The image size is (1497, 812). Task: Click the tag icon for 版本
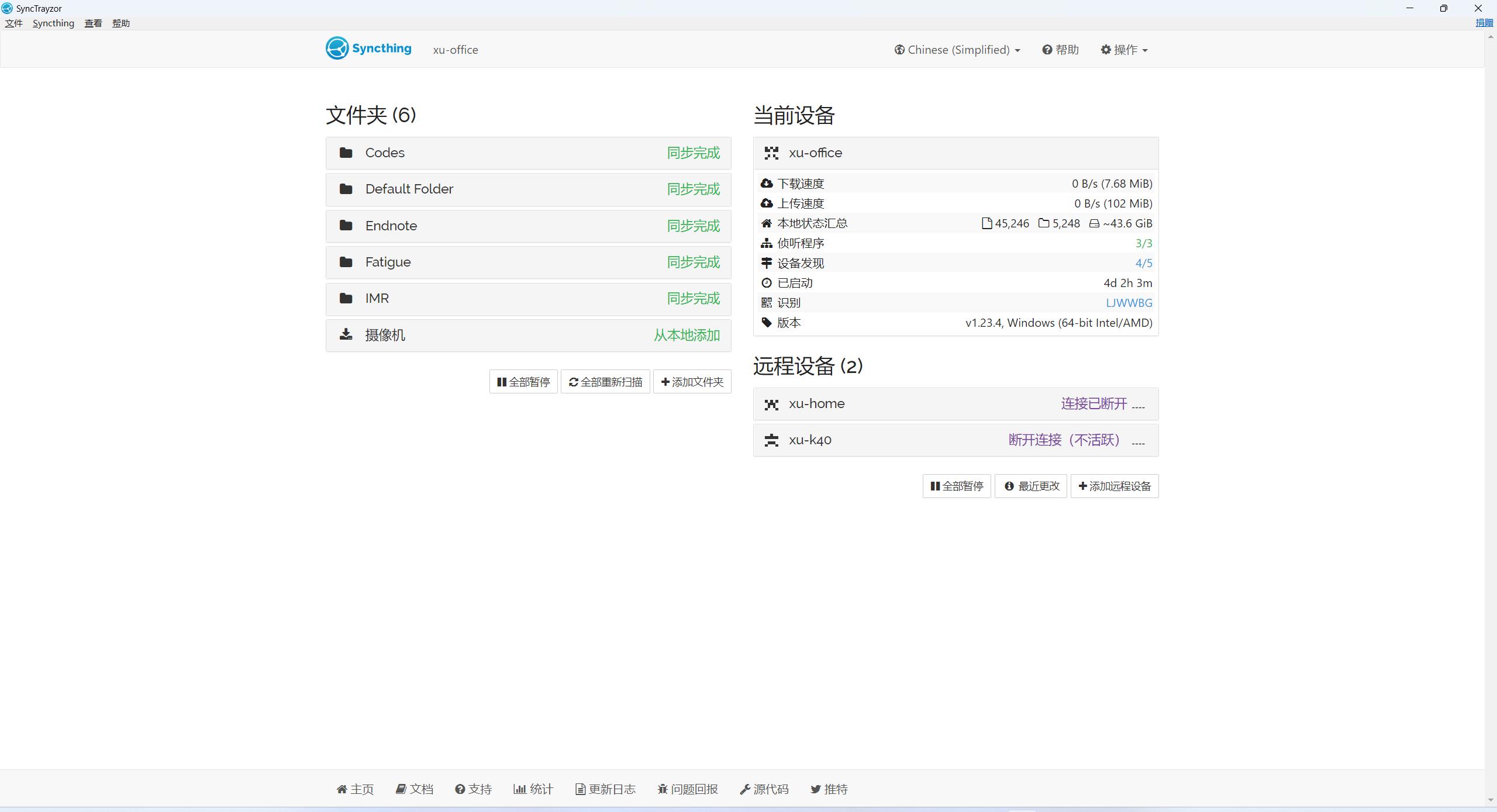point(767,323)
